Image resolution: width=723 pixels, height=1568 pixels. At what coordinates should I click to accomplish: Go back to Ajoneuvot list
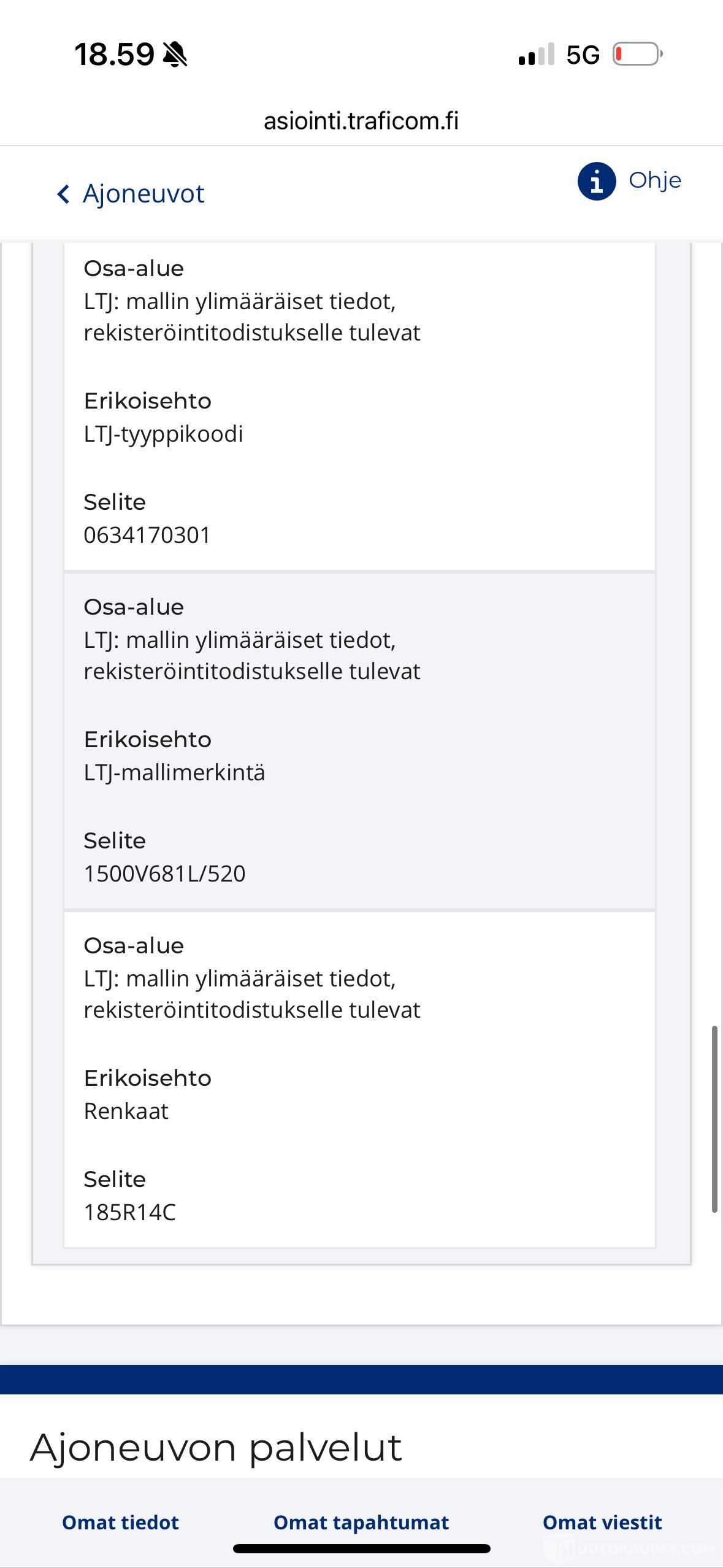click(x=143, y=194)
